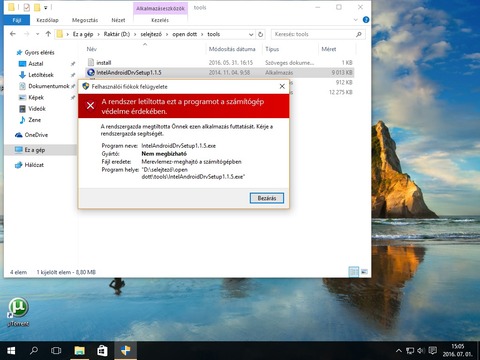Open the recent locations dropdown arrow
The image size is (480, 360).
pyautogui.click(x=37, y=34)
